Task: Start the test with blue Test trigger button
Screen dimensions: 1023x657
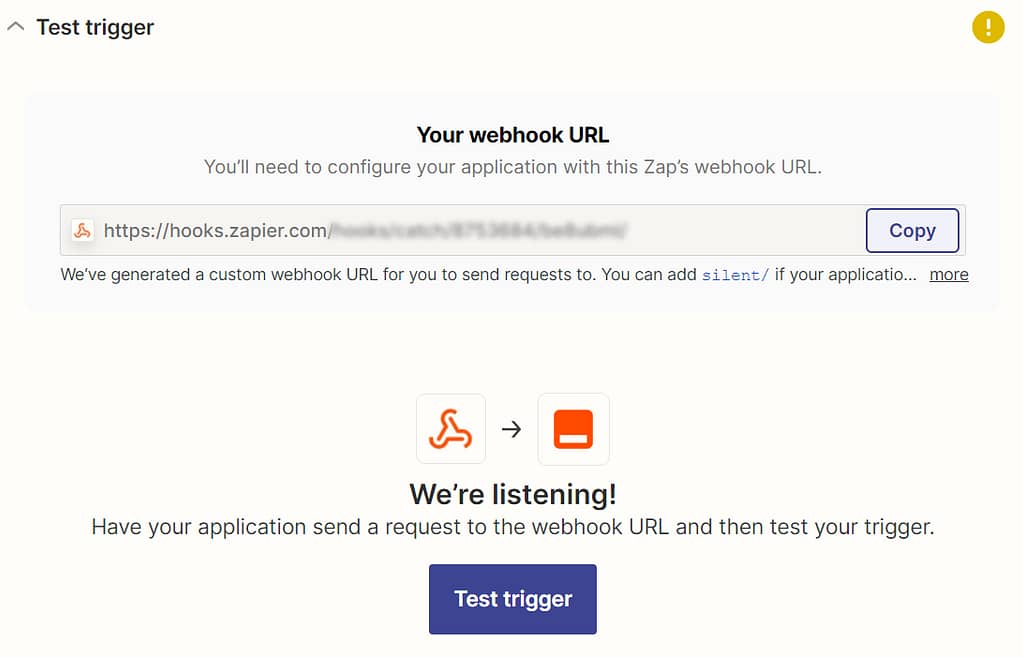Action: (513, 599)
